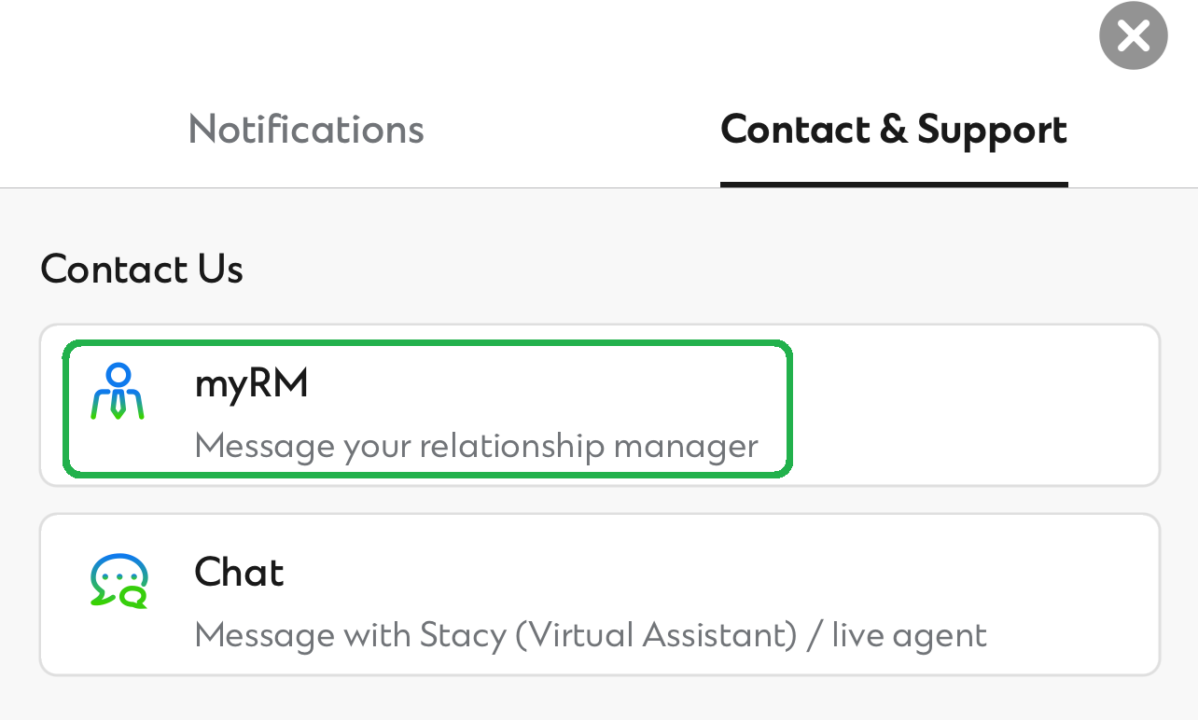Click the Chat speech bubbles icon
Screen dimensions: 1198x720
[x=119, y=581]
